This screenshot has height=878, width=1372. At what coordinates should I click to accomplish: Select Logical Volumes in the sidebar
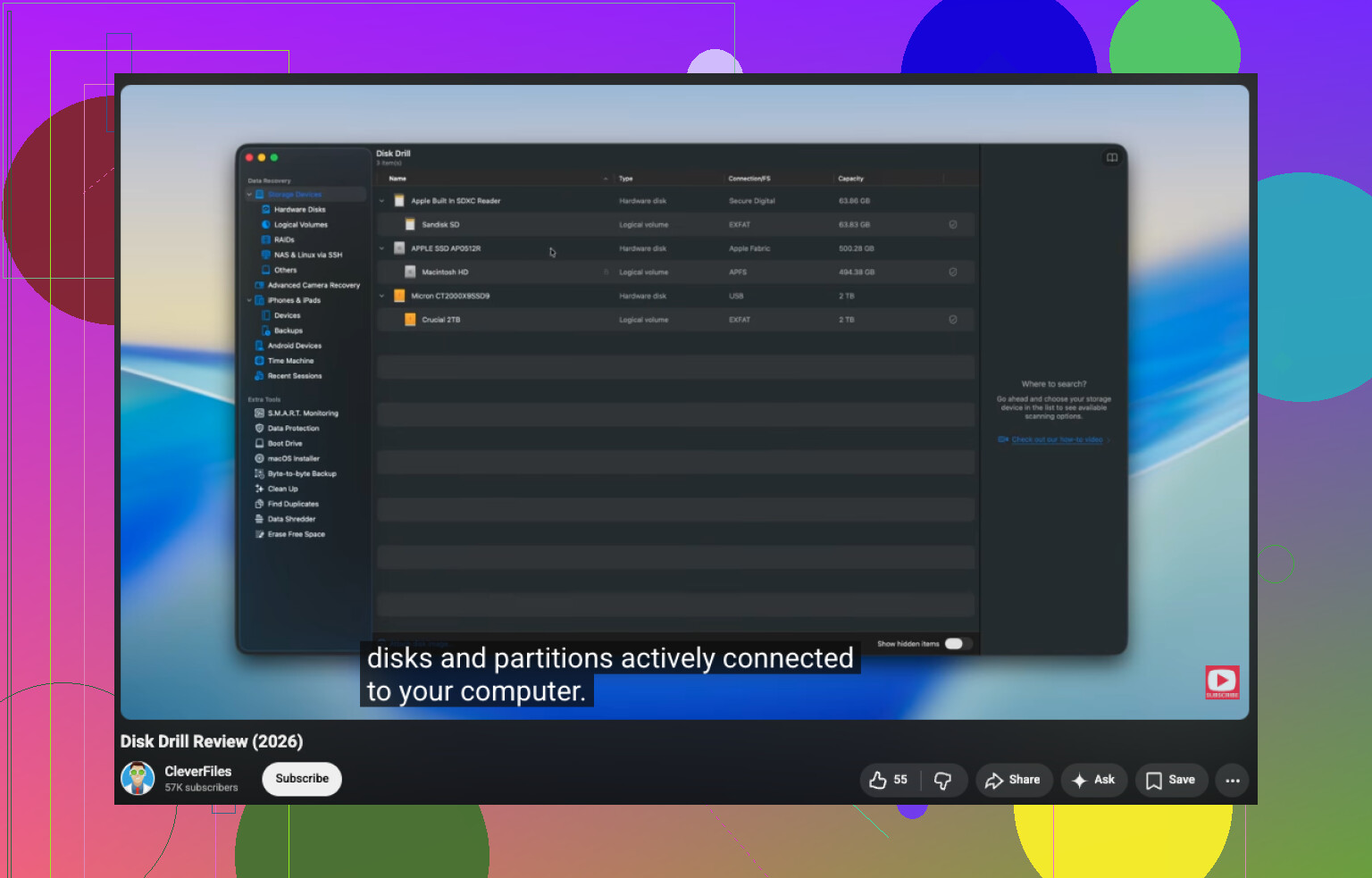(x=301, y=224)
